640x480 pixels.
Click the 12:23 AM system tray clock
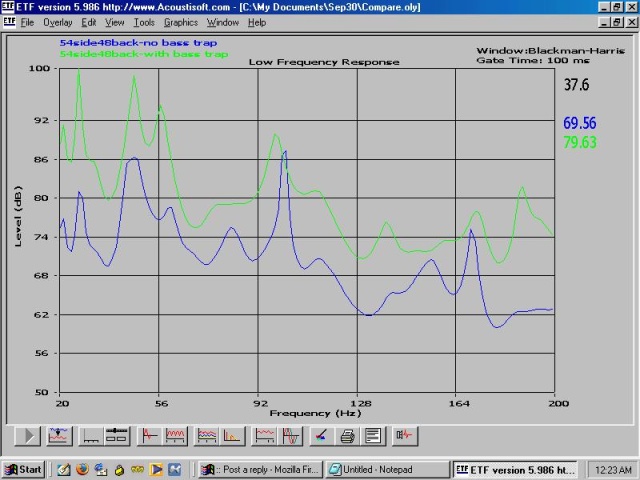click(613, 470)
